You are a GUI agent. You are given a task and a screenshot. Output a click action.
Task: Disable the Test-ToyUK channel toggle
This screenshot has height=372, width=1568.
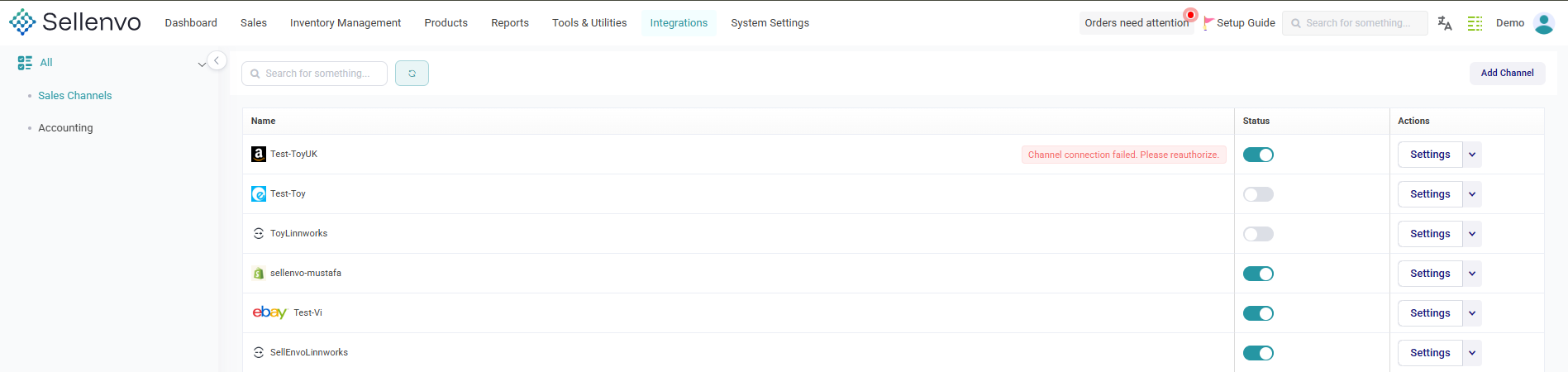pos(1258,155)
